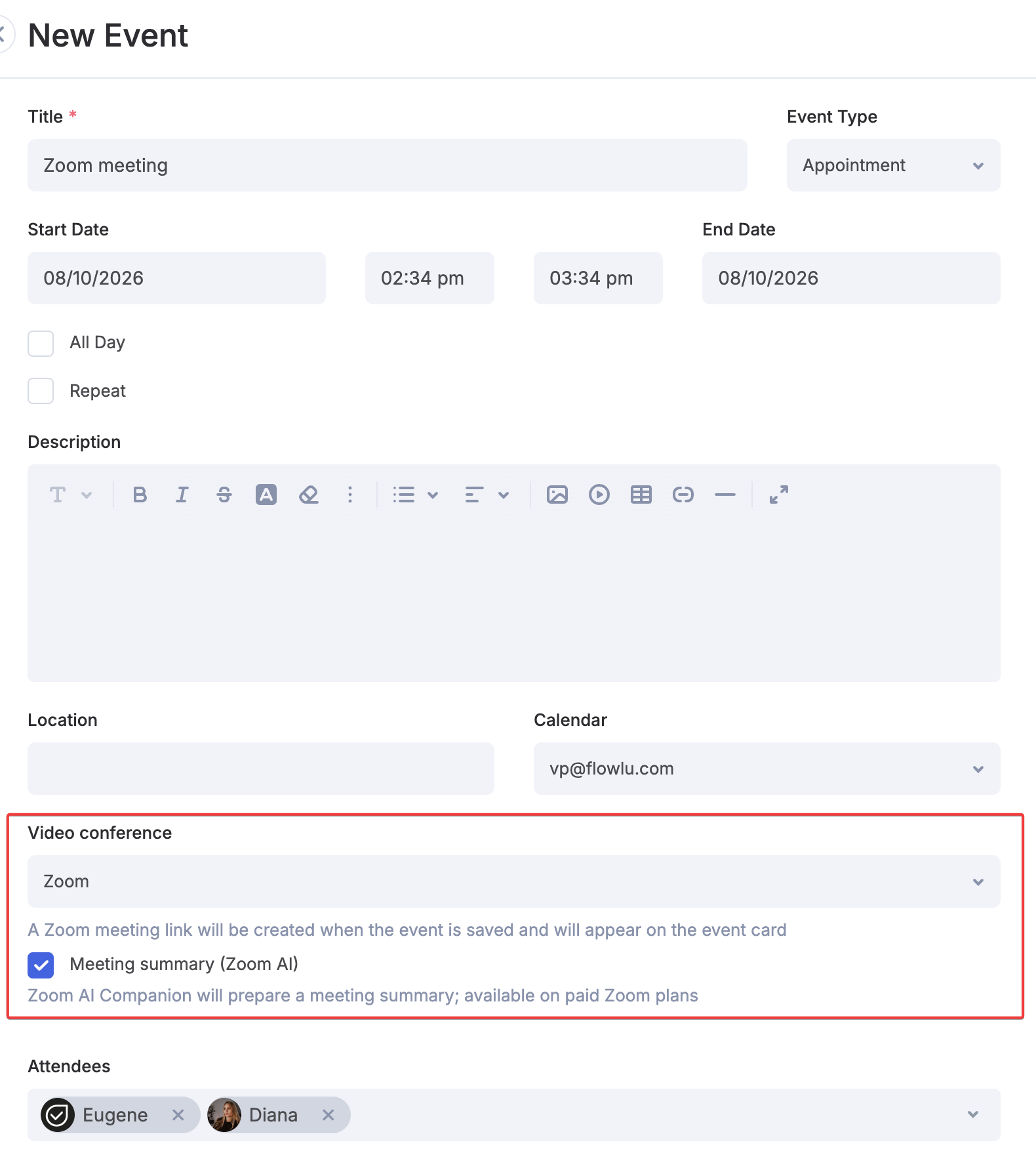Open the Video conference dropdown
Viewport: 1036px width, 1170px height.
514,881
